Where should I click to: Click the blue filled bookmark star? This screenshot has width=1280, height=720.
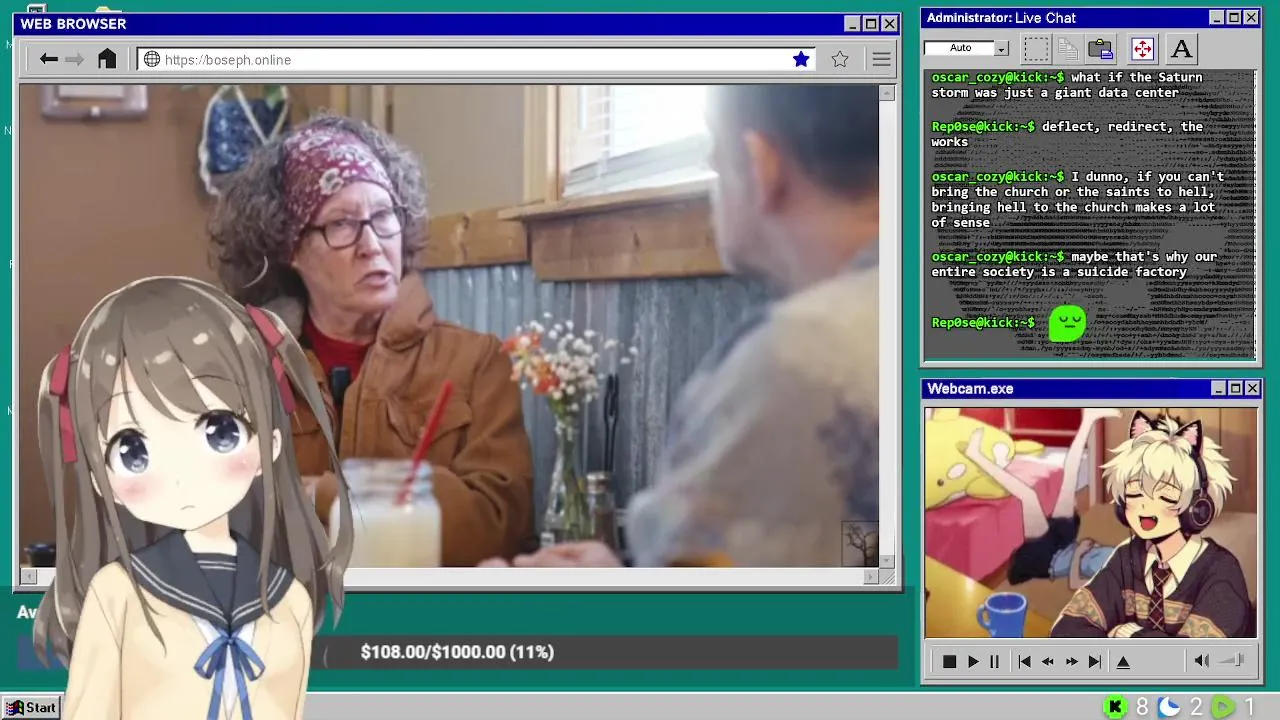coord(801,59)
